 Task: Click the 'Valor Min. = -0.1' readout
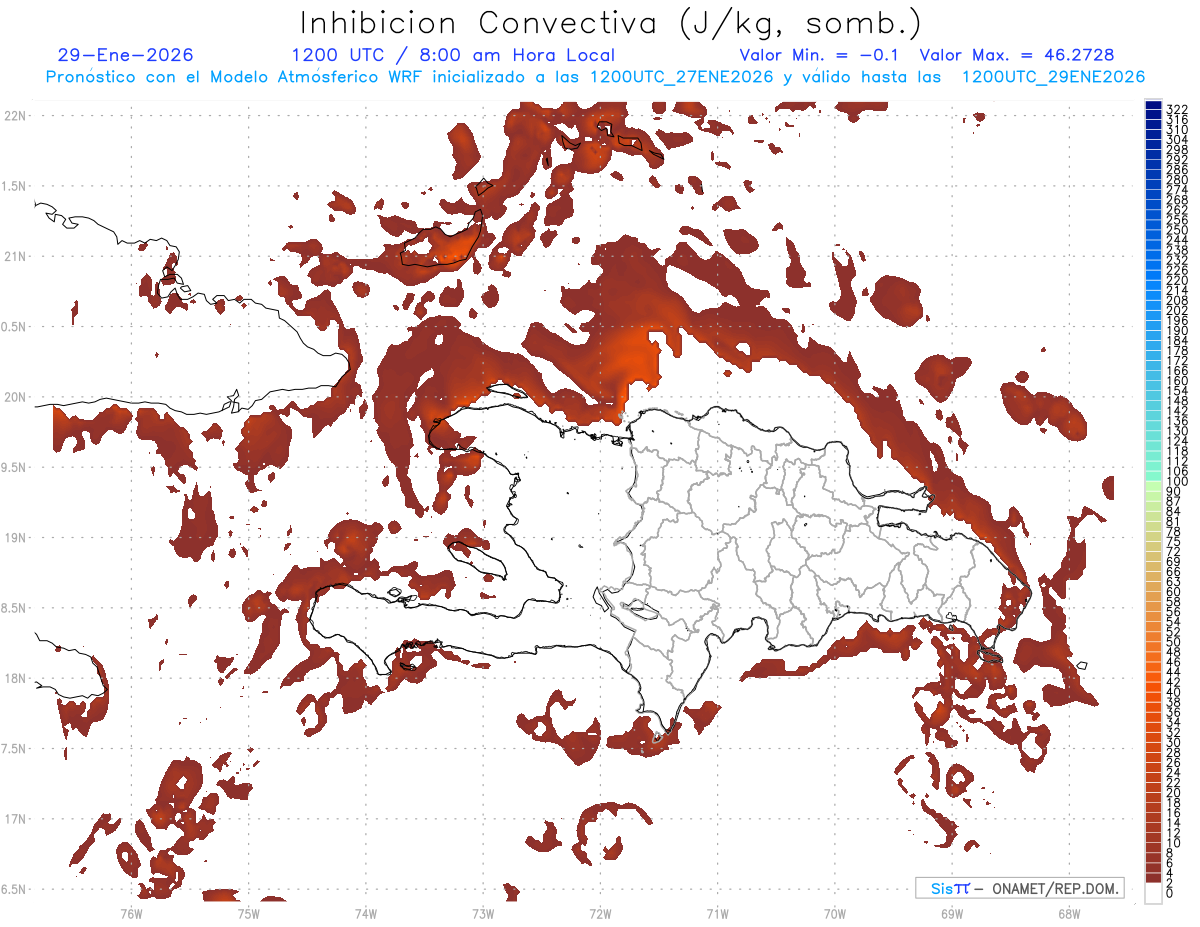[819, 55]
